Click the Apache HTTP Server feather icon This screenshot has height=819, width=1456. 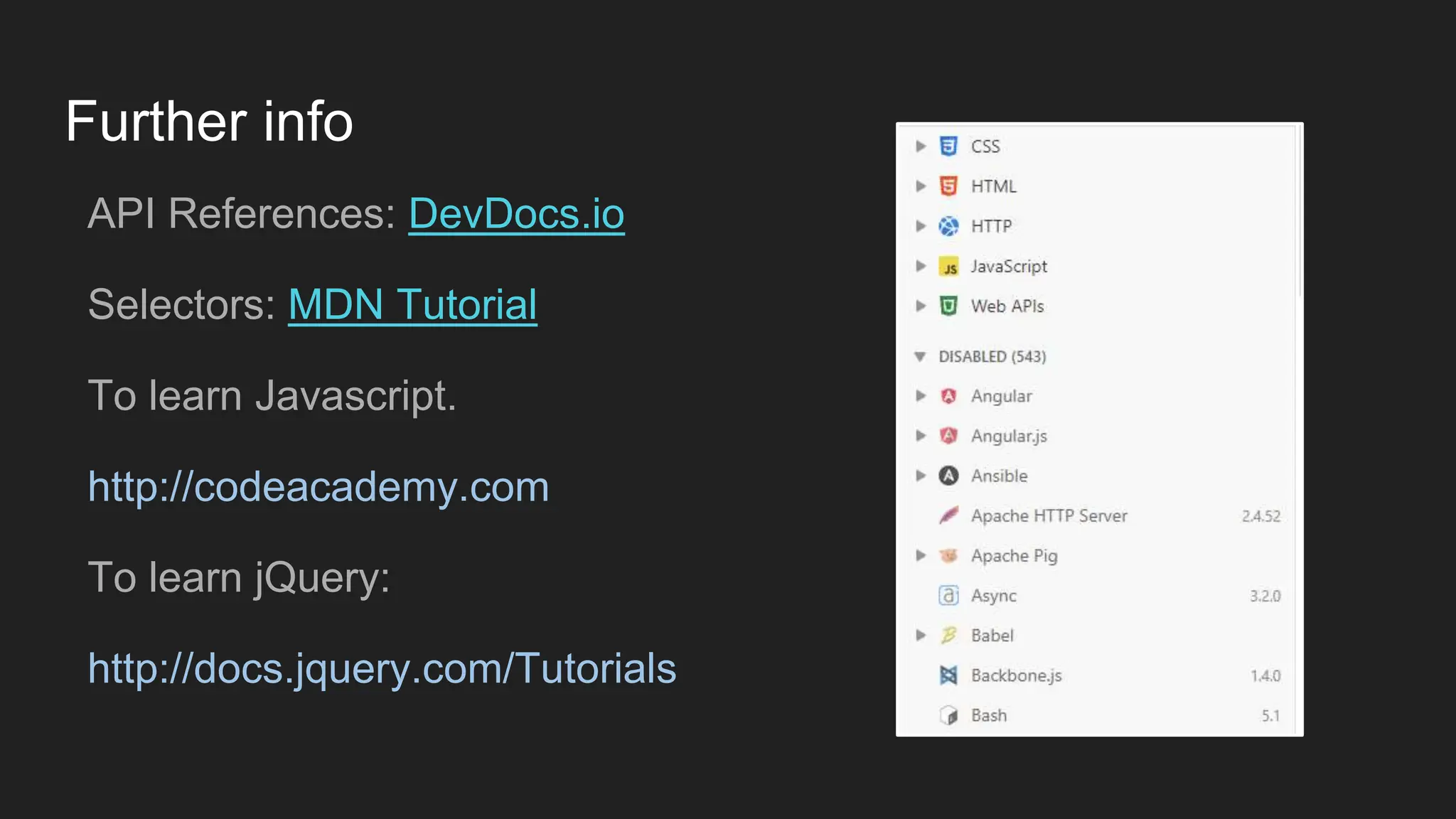(948, 515)
